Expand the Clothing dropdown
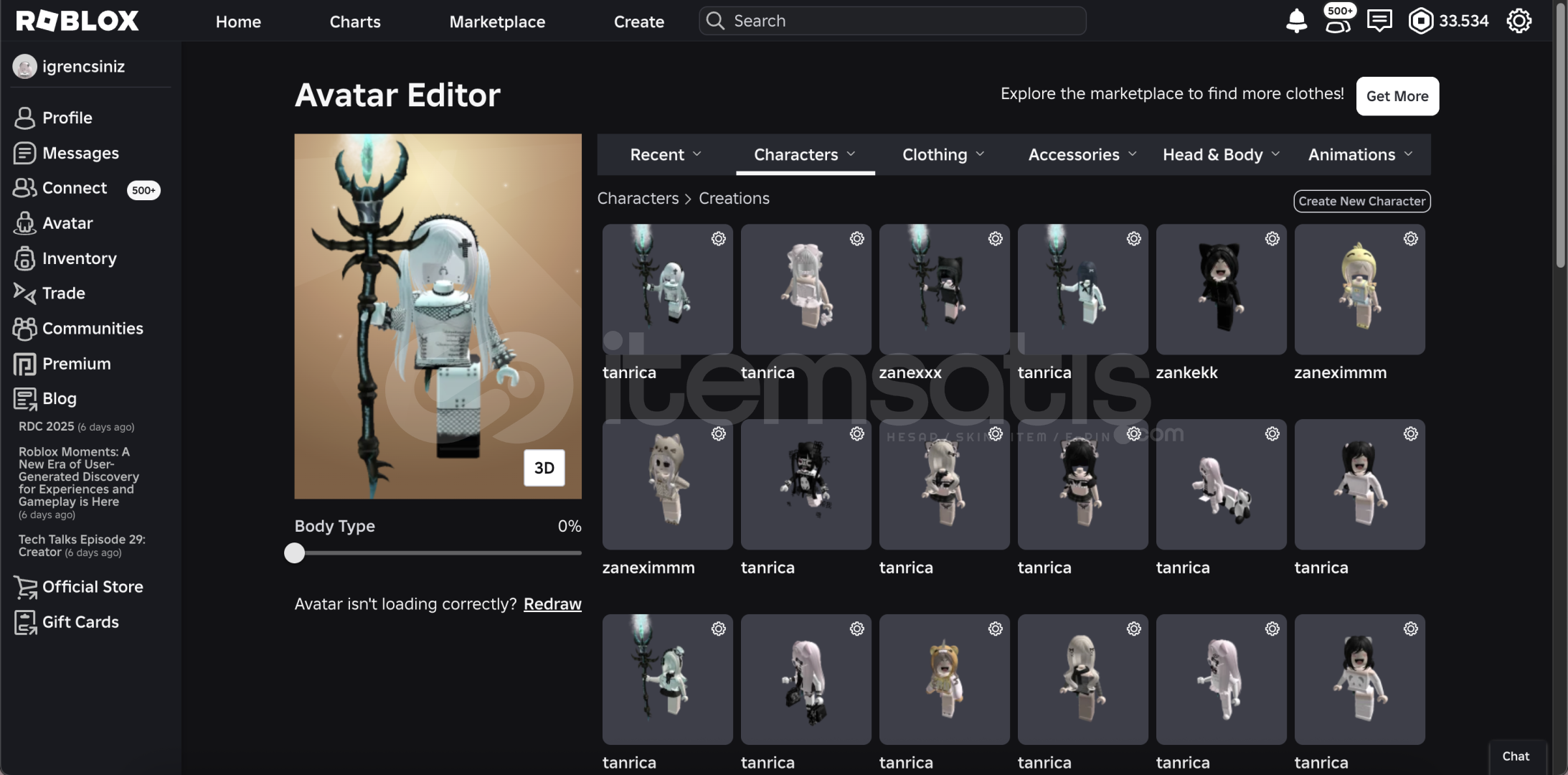This screenshot has height=775, width=1568. click(943, 154)
